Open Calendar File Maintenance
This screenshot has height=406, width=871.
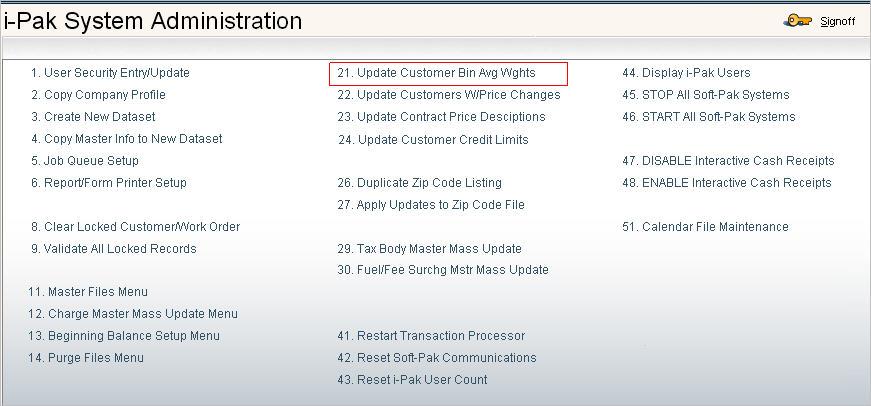point(705,227)
